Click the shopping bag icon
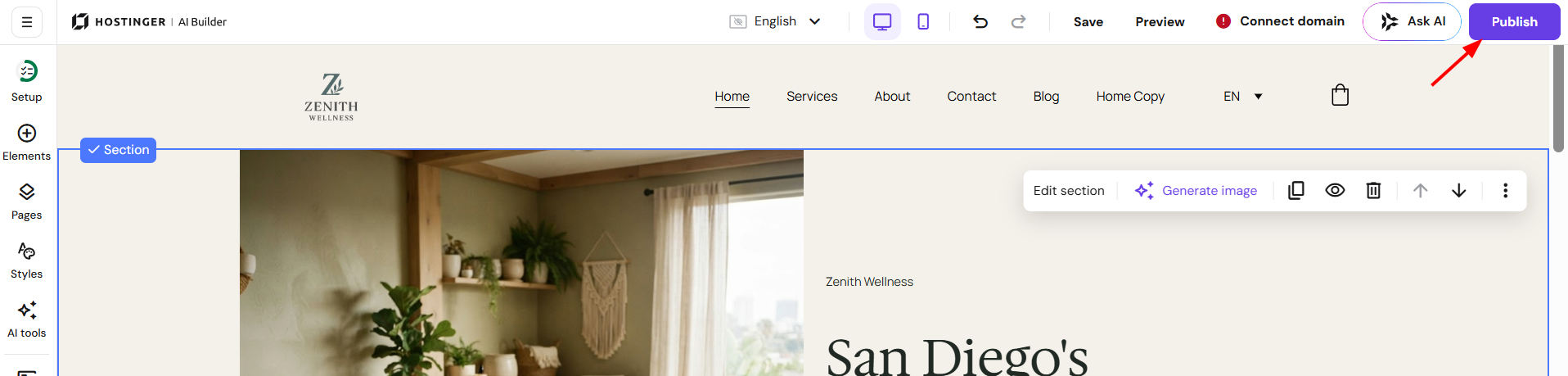The height and width of the screenshot is (376, 1568). pyautogui.click(x=1340, y=95)
